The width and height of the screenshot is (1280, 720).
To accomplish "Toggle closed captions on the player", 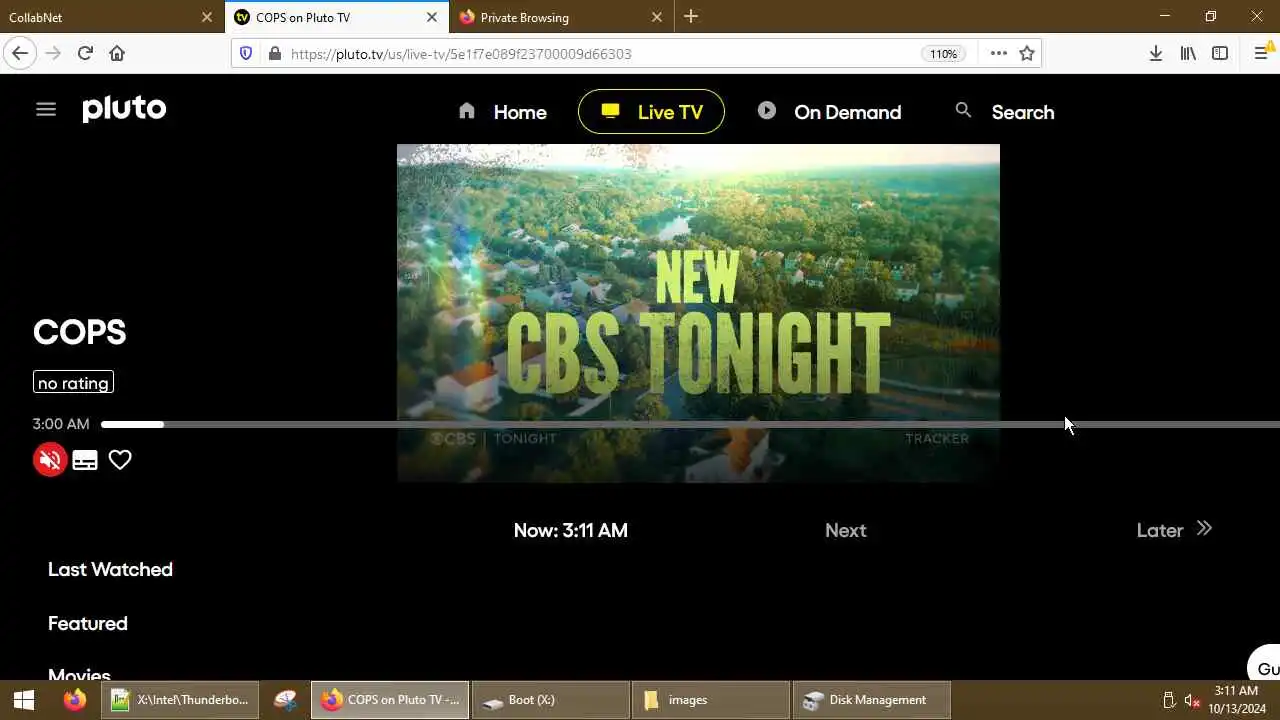I will click(85, 460).
